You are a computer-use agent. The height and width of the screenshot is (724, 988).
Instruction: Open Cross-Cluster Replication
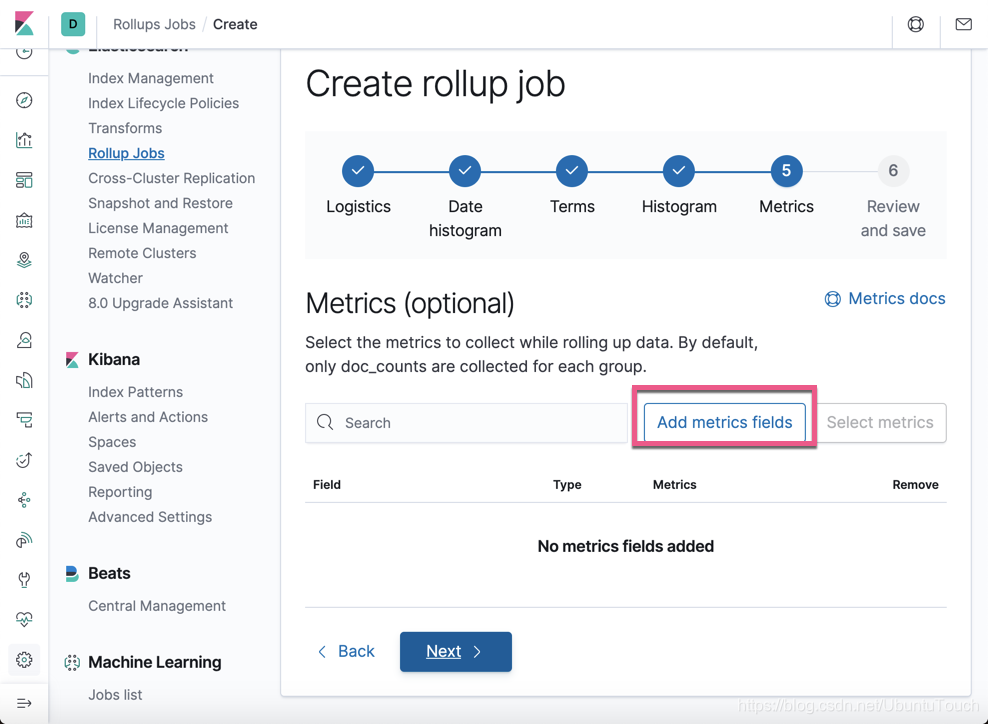171,178
